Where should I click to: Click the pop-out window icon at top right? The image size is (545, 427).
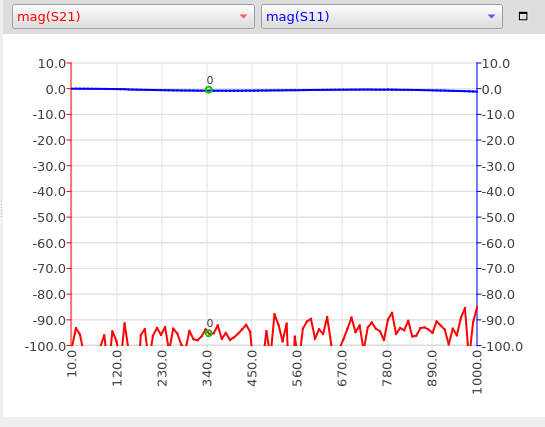[523, 16]
